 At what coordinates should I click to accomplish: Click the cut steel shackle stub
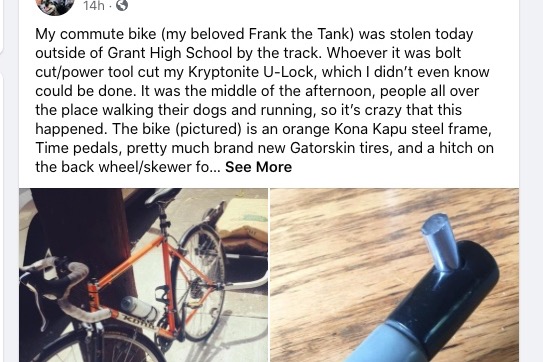pos(440,240)
